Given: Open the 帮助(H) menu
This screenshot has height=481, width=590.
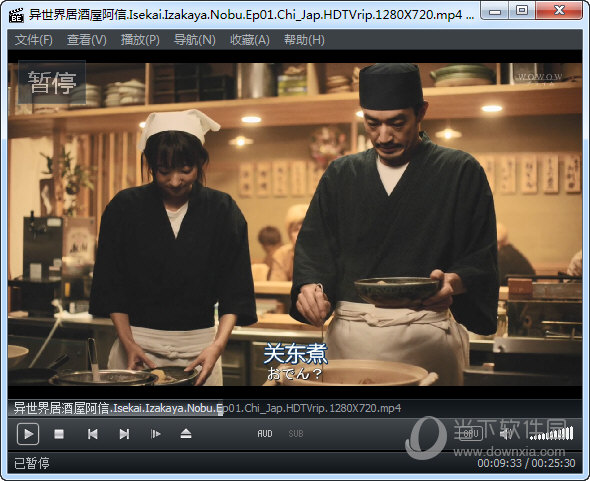Looking at the screenshot, I should click(x=304, y=40).
